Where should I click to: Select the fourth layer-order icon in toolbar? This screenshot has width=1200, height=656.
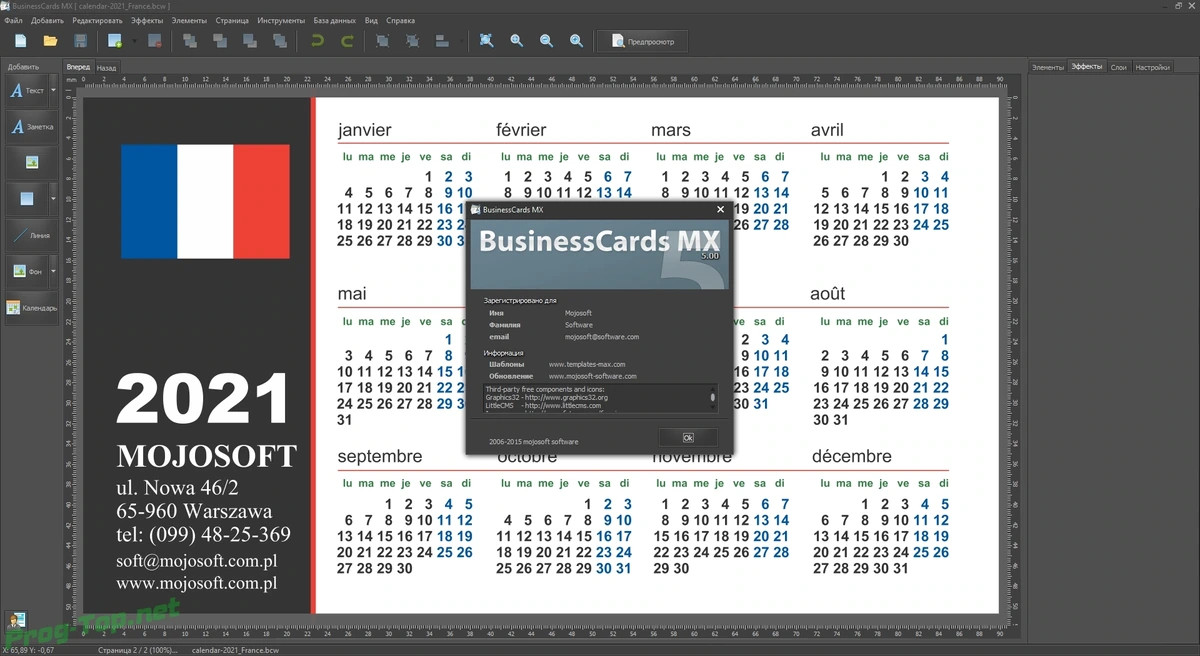click(x=280, y=41)
